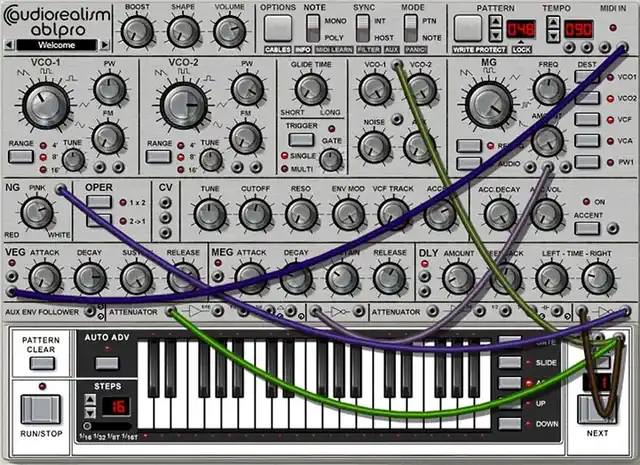Toggle the AUTO ADV button

tap(107, 363)
